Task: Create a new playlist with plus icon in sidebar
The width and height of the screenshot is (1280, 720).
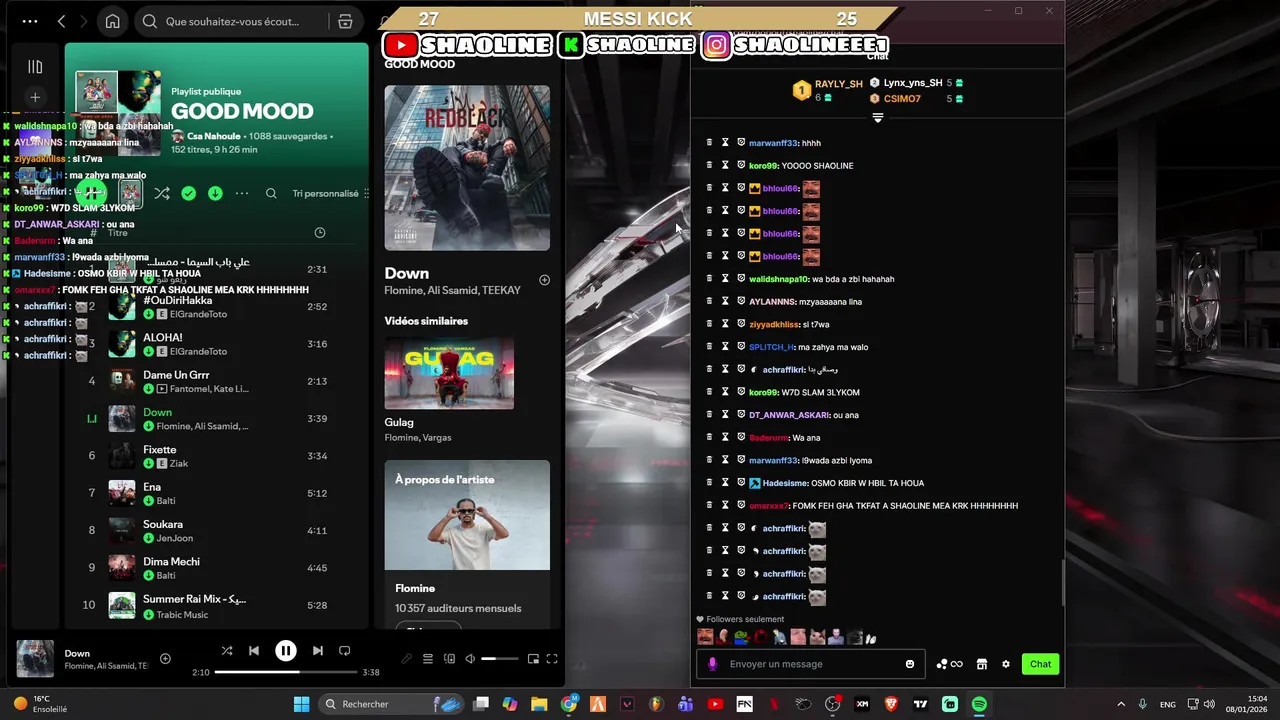Action: tap(35, 97)
